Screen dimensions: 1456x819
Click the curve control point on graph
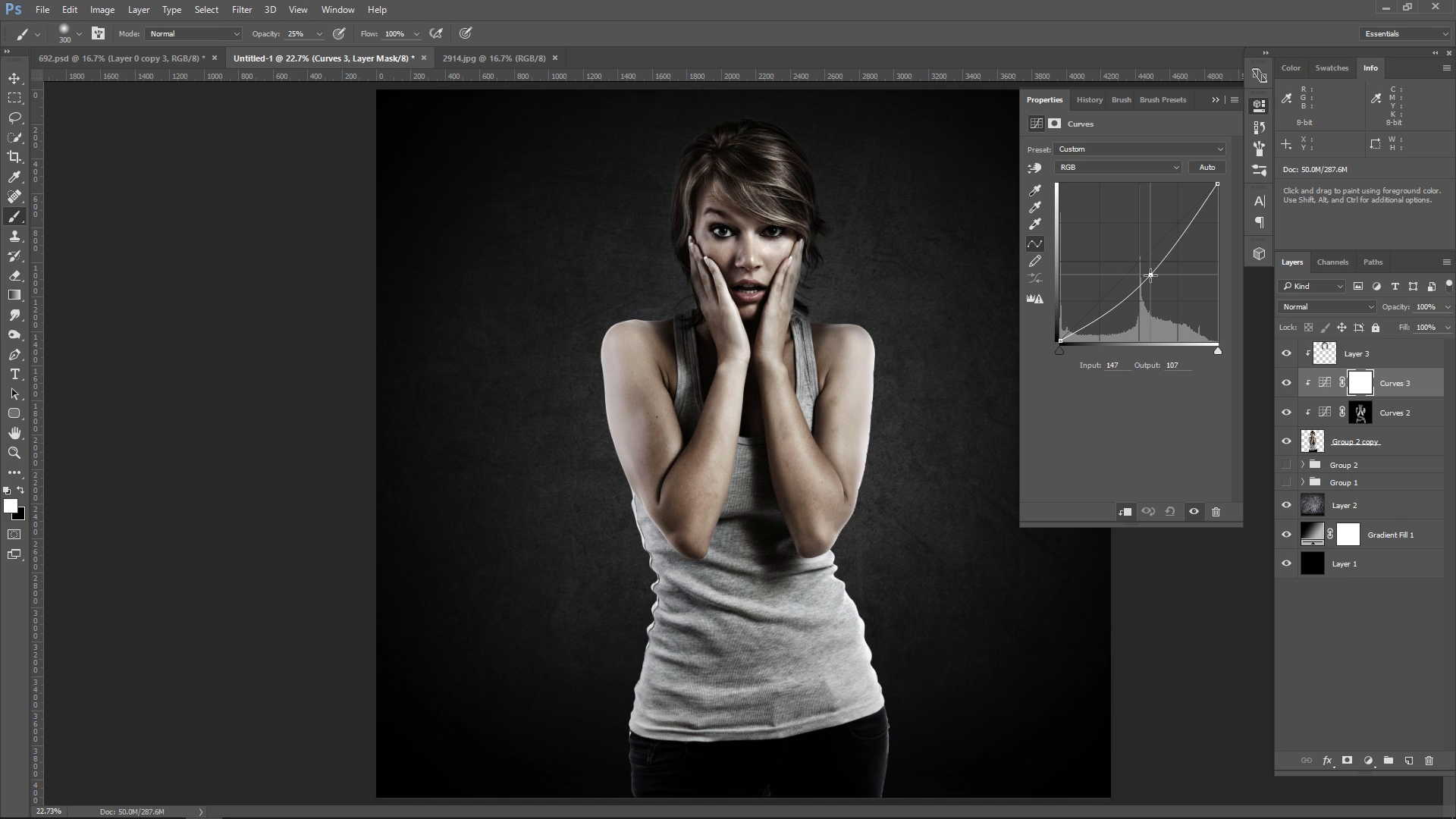point(1150,275)
